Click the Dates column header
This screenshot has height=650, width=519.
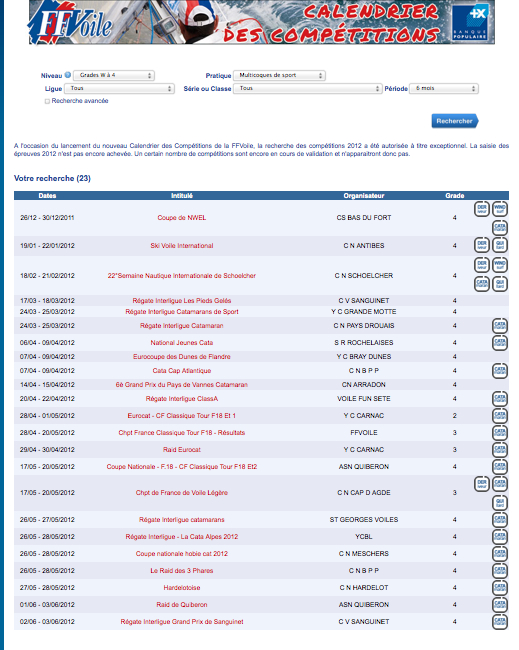47,196
